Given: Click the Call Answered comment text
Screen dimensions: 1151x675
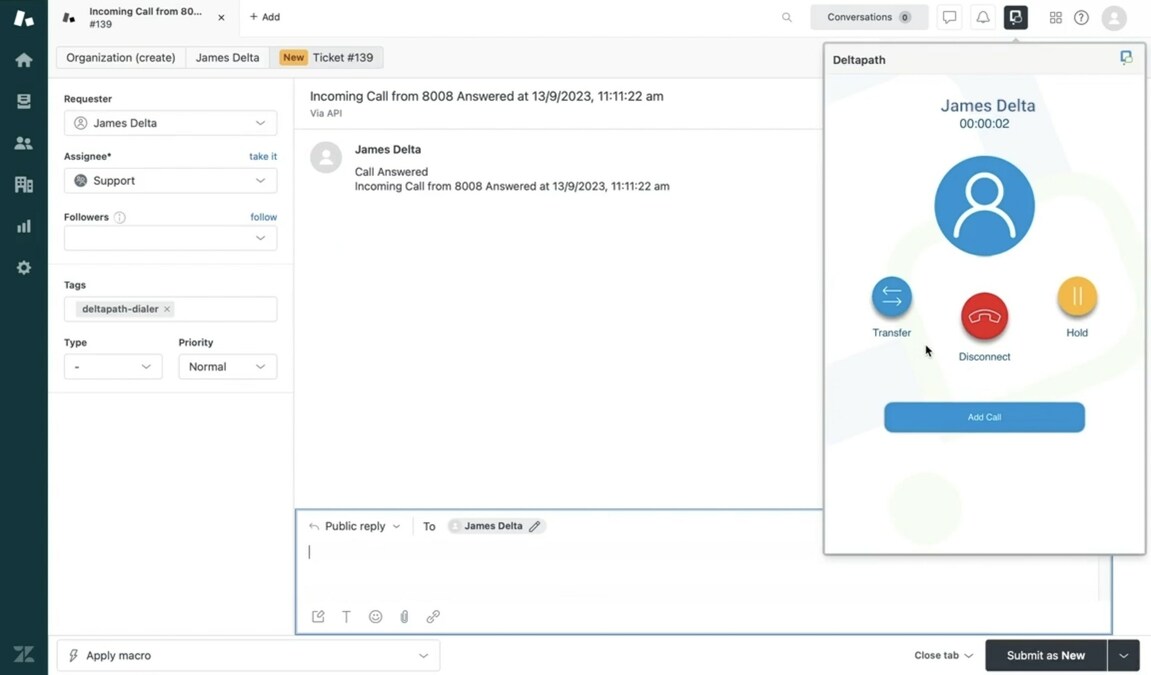Looking at the screenshot, I should point(391,172).
